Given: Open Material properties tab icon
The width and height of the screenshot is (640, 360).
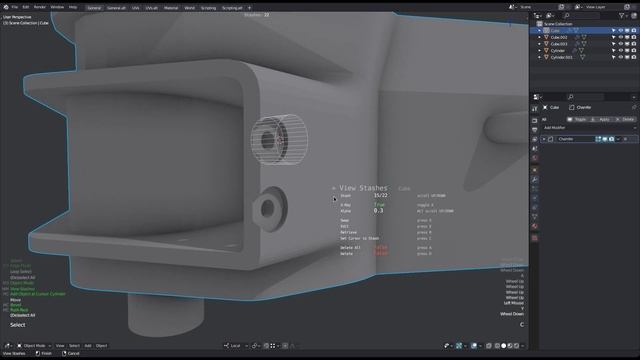Looking at the screenshot, I should coord(535,226).
